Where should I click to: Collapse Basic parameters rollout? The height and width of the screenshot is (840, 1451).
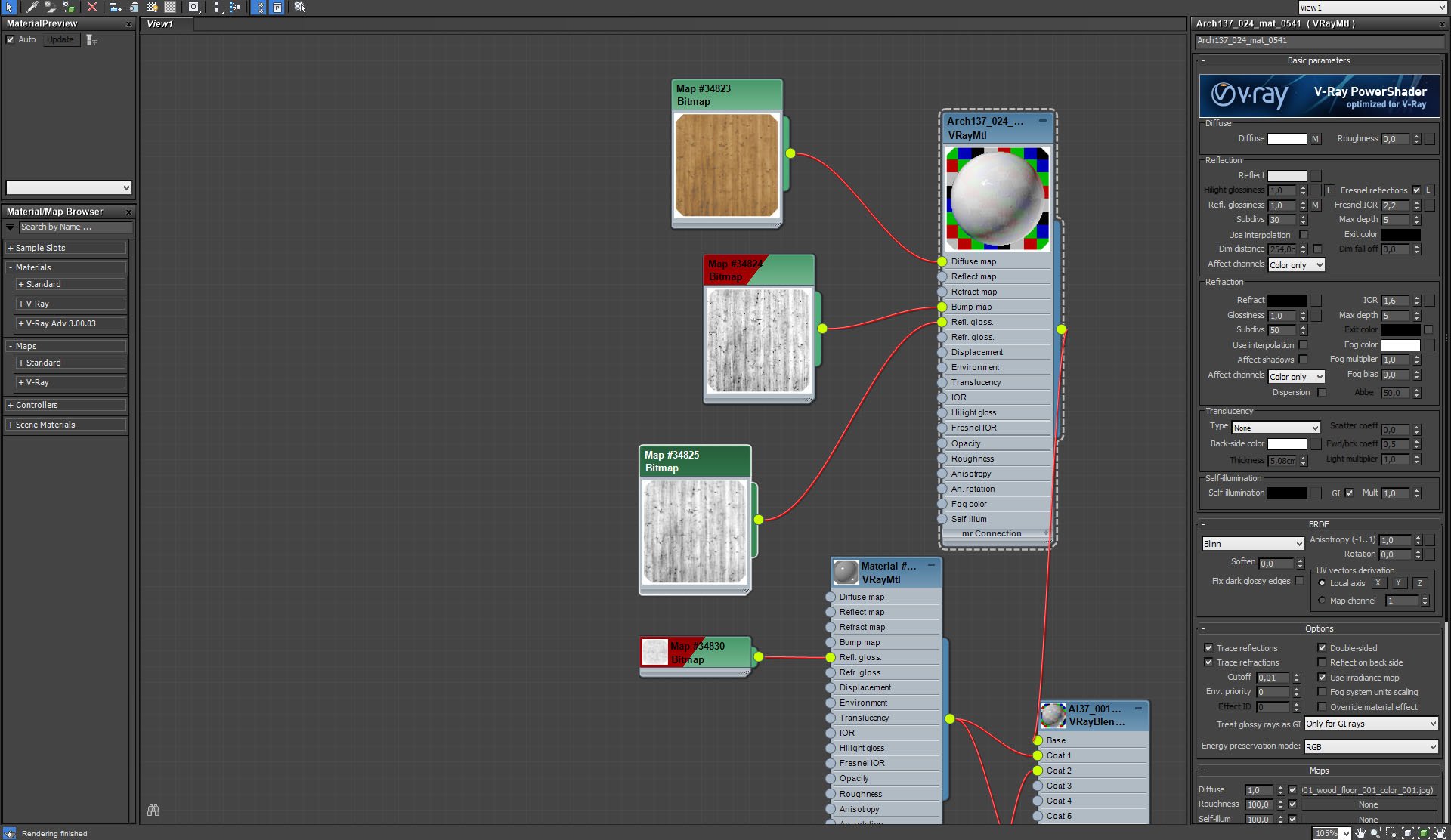(x=1319, y=60)
